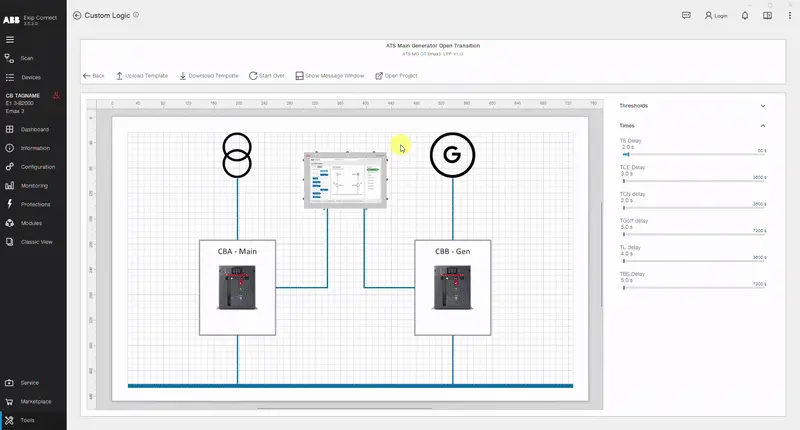Open the Monitoring section
The image size is (800, 430).
click(33, 185)
